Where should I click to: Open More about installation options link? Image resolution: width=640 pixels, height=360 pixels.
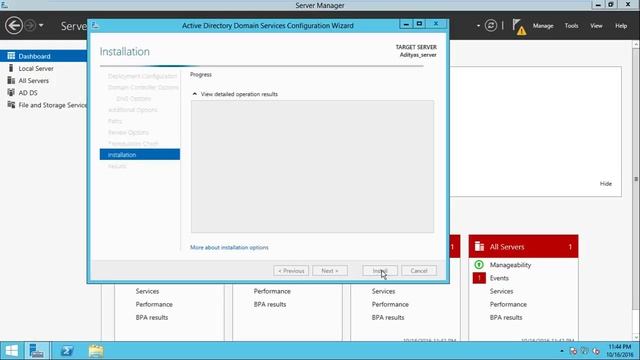tap(229, 247)
